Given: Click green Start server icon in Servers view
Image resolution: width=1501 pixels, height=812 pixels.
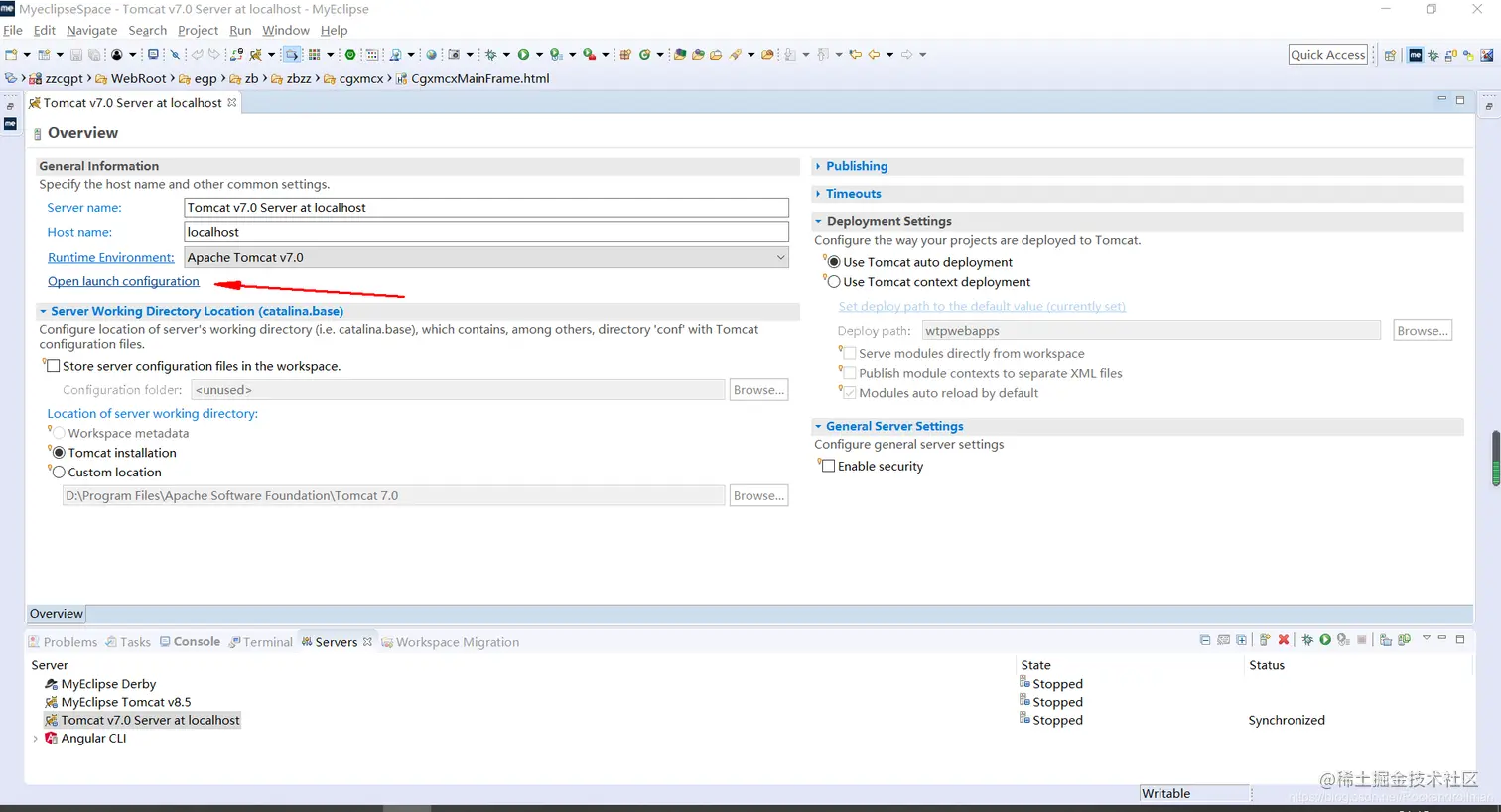Looking at the screenshot, I should point(1325,640).
